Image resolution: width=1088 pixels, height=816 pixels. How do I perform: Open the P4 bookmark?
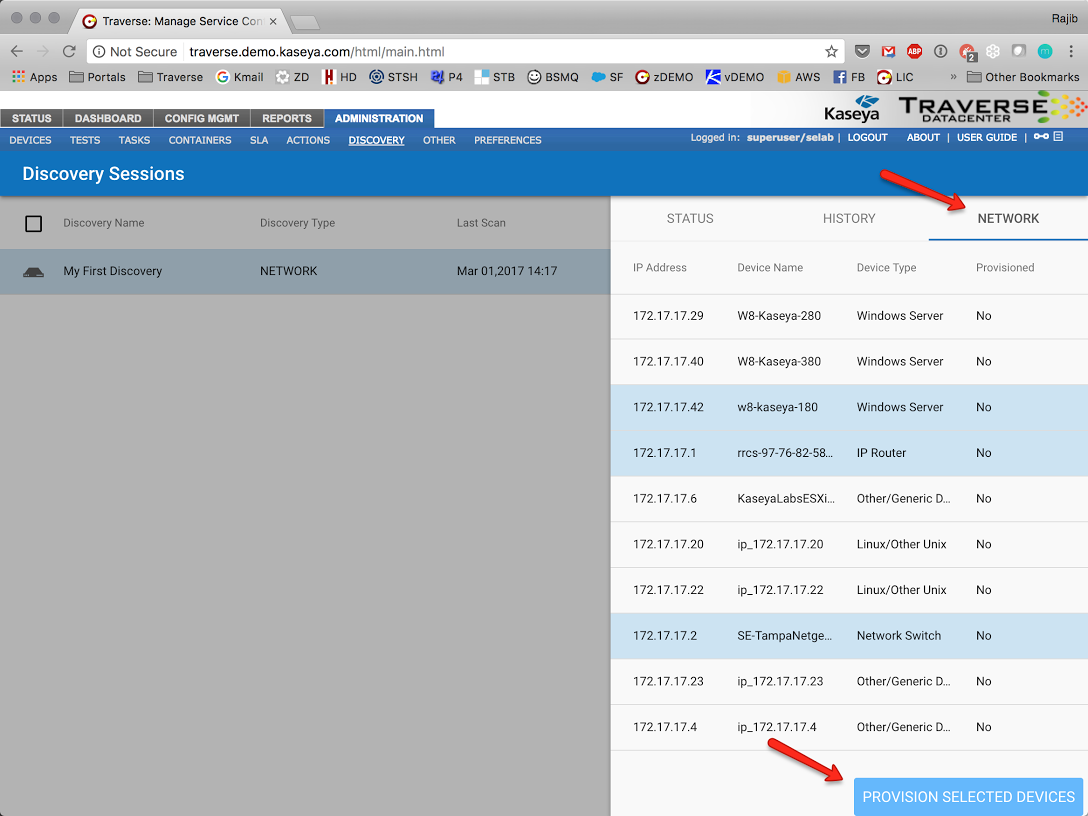446,77
